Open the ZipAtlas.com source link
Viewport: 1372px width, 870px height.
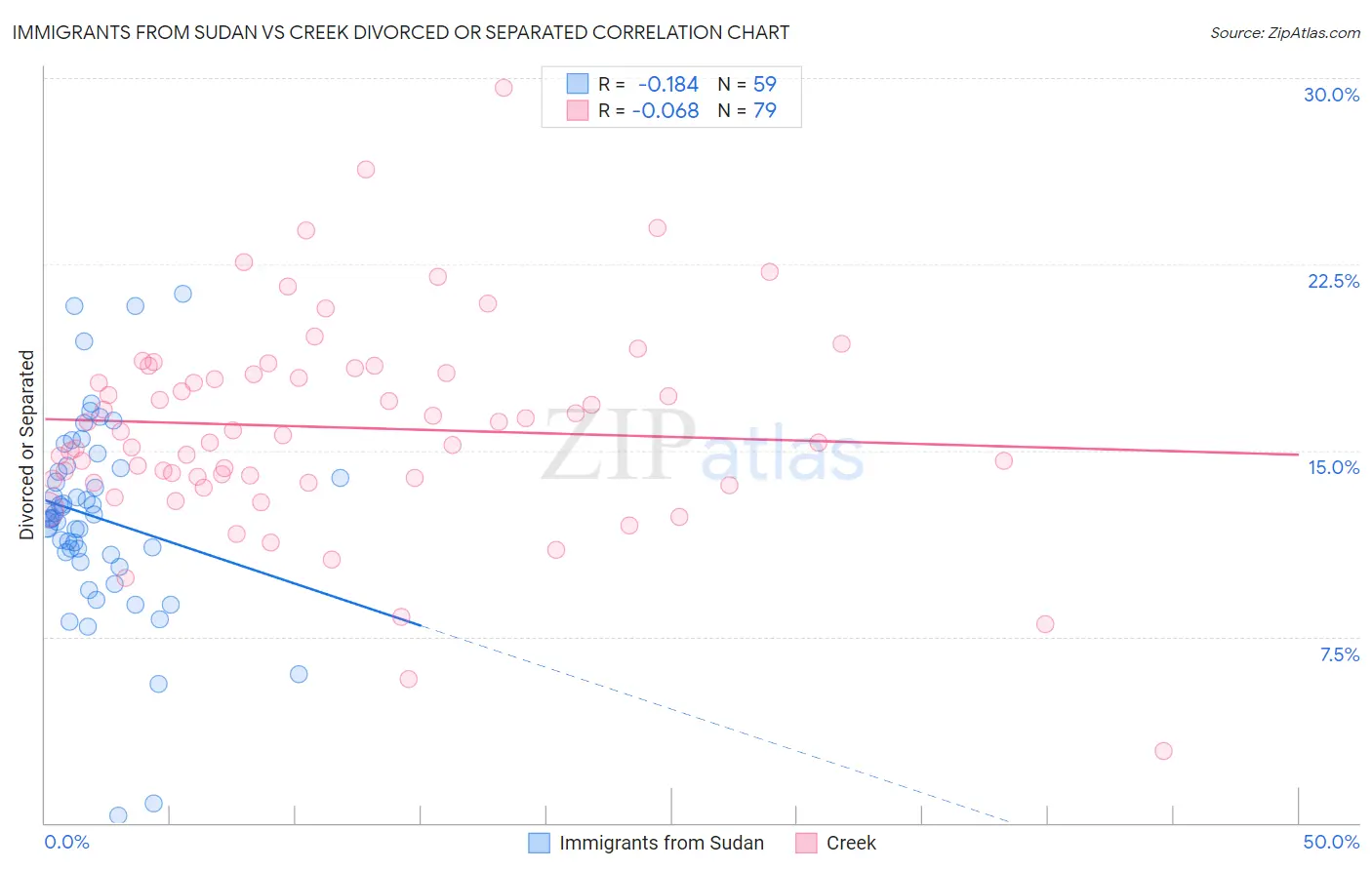(x=1285, y=33)
